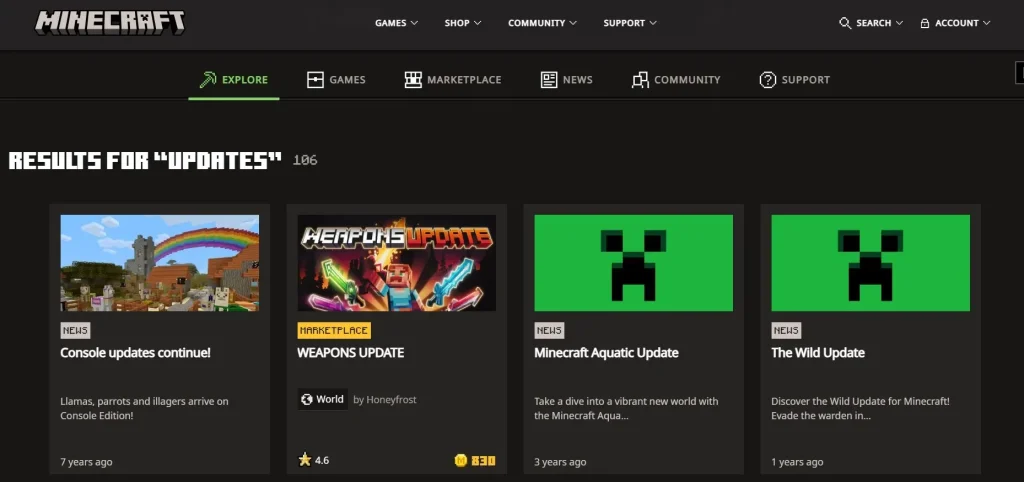Switch to the Marketplace tab
Image resolution: width=1024 pixels, height=482 pixels.
coord(453,80)
